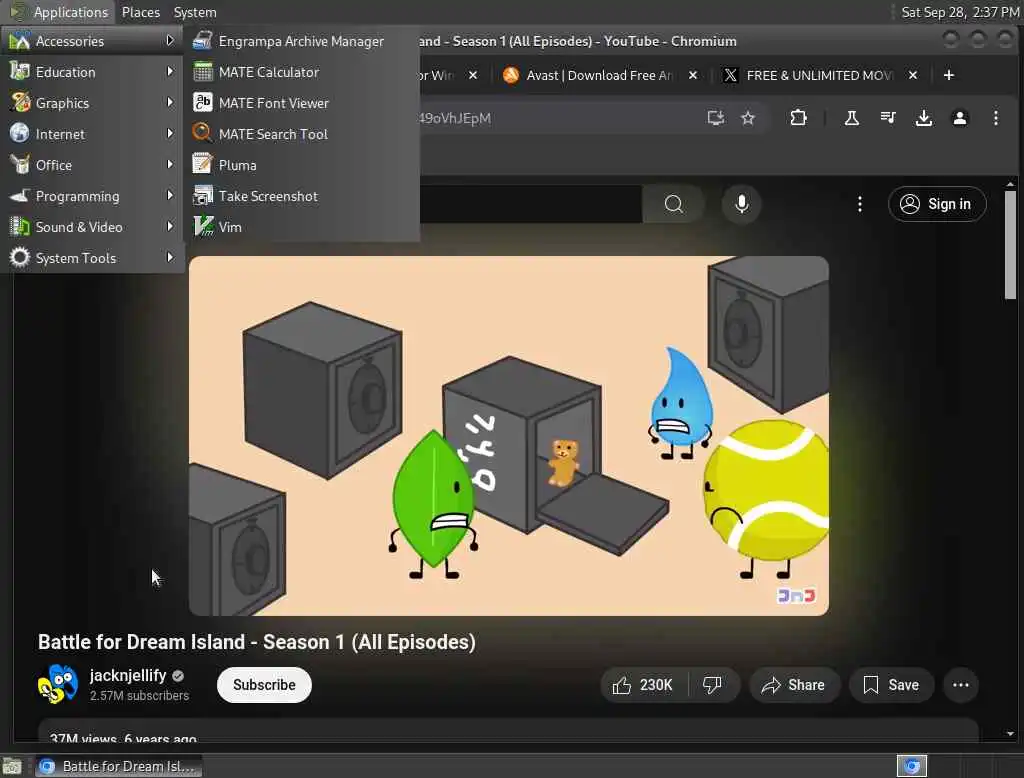Close the partially hidden tab ending in Win
1024x778 pixels.
point(473,75)
